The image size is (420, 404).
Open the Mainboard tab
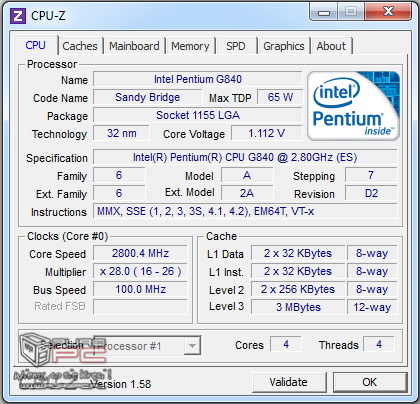point(134,46)
